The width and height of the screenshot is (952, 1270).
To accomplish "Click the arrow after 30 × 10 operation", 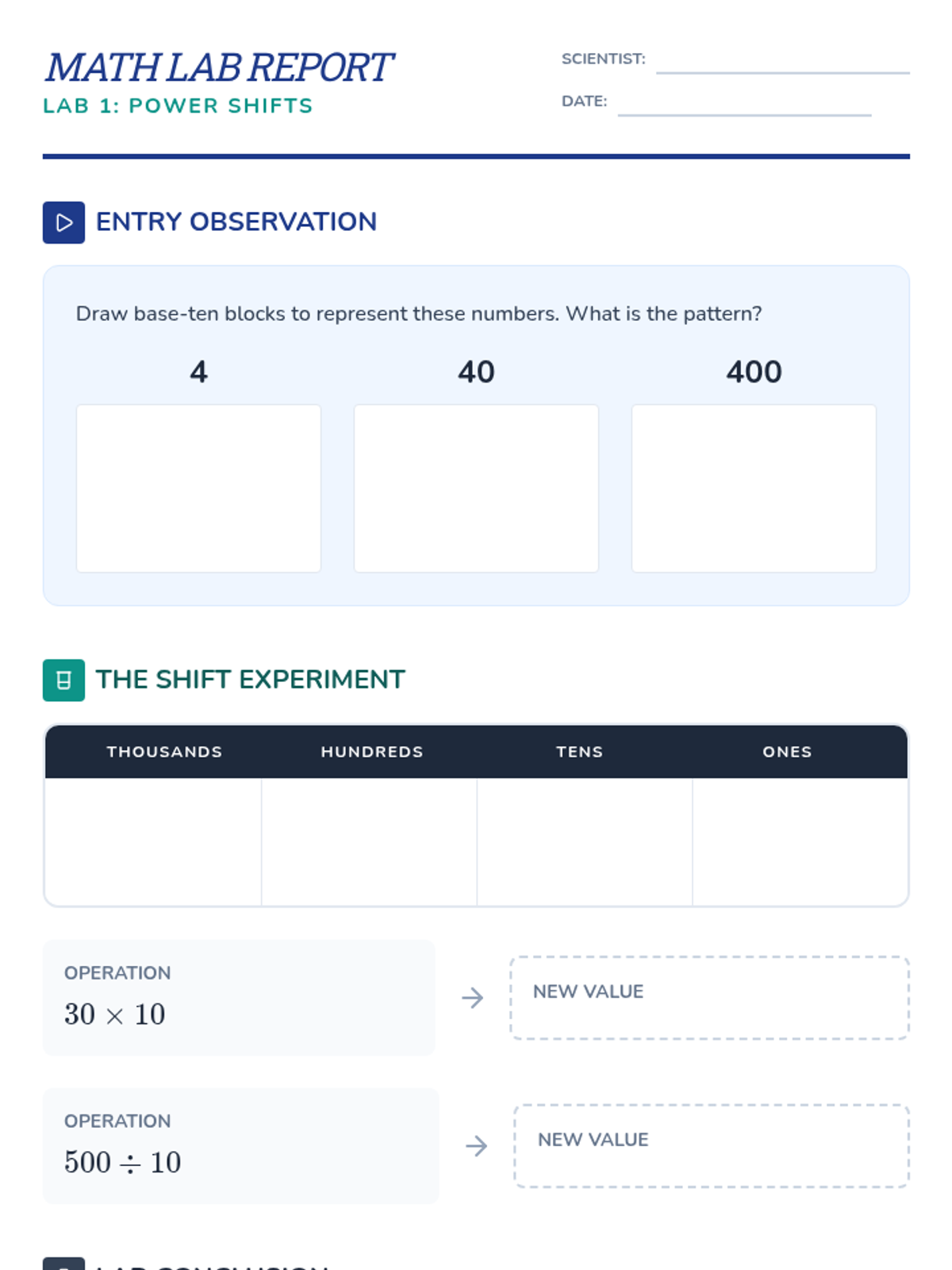I will tap(473, 998).
